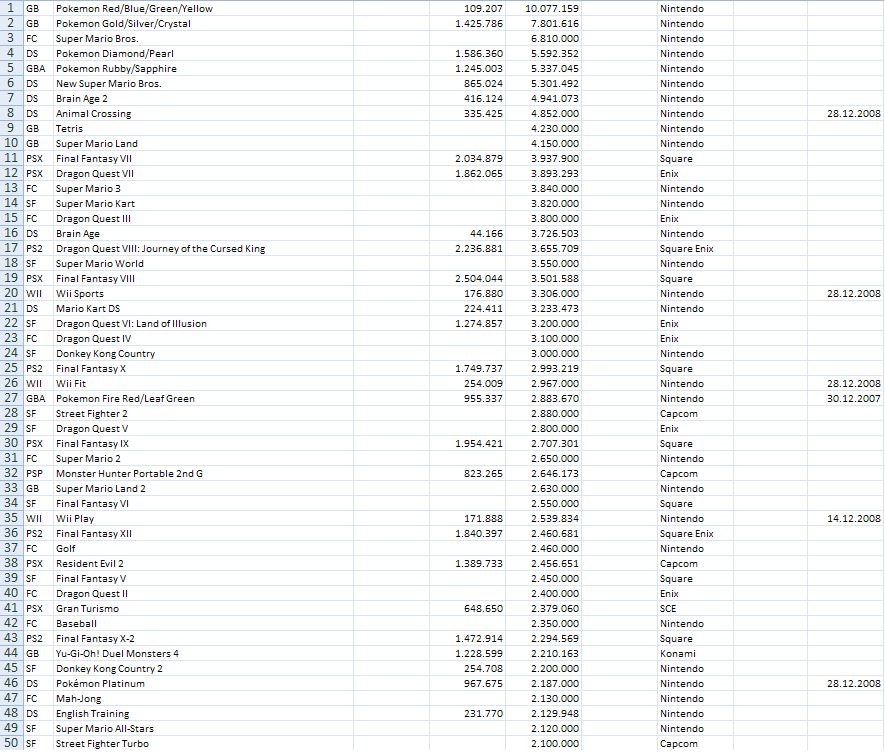885x752 pixels.
Task: Click the date 14.12.2008 cell
Action: [853, 519]
